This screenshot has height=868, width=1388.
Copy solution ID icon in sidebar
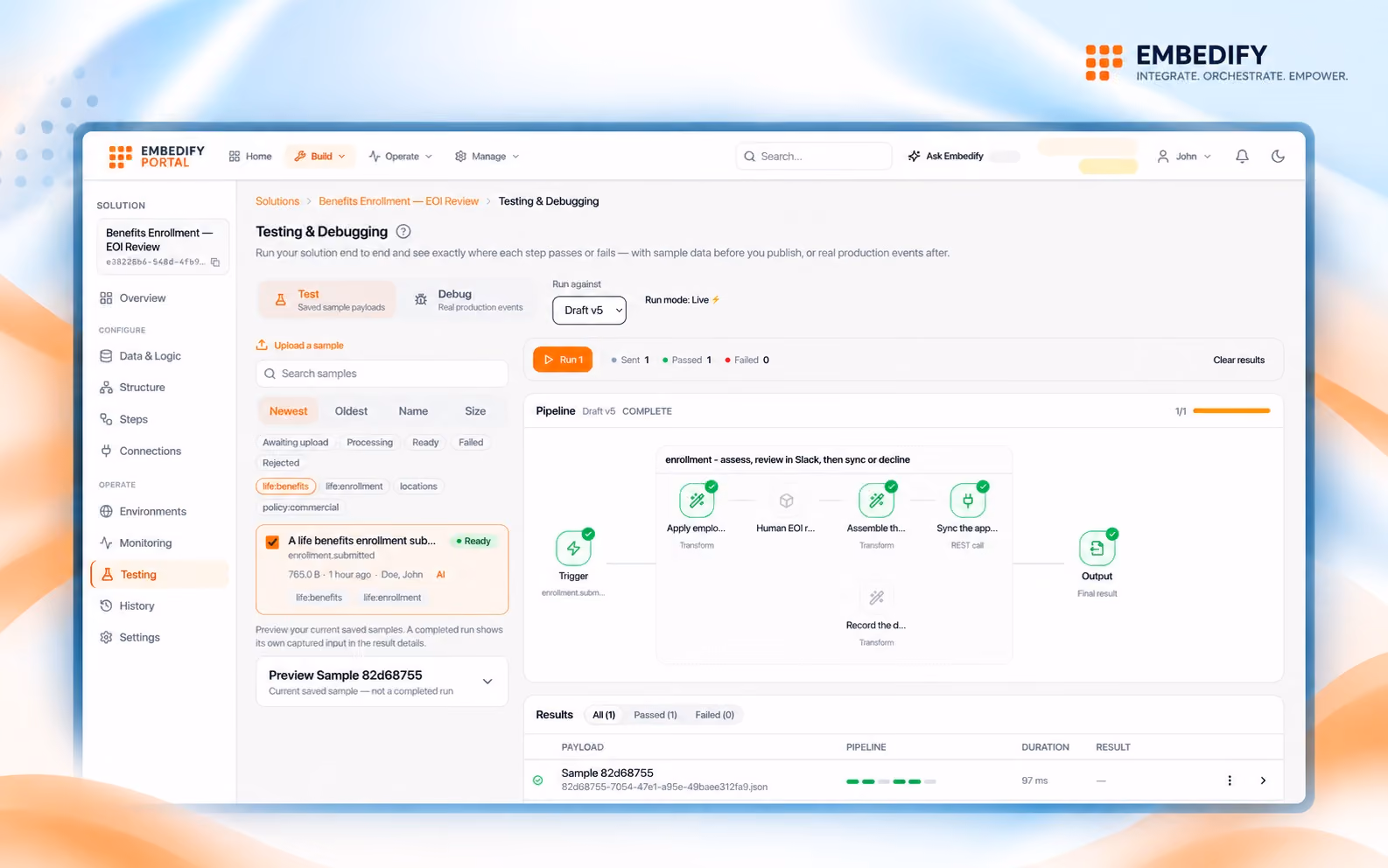215,262
